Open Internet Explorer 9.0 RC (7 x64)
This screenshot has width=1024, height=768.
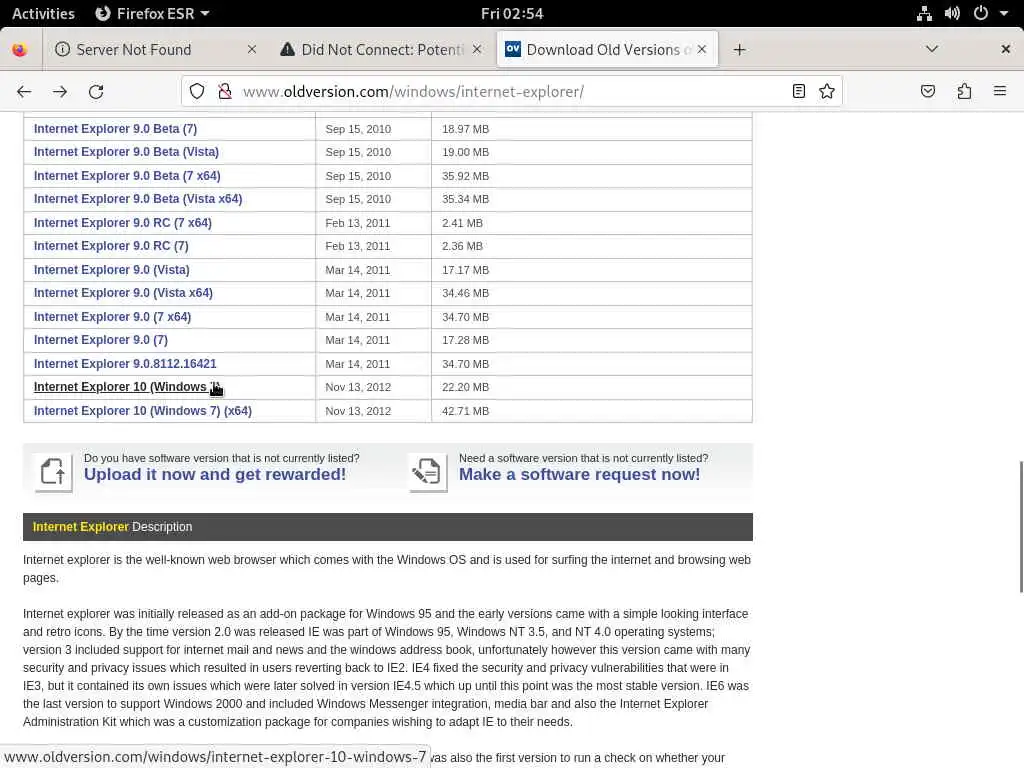click(123, 223)
